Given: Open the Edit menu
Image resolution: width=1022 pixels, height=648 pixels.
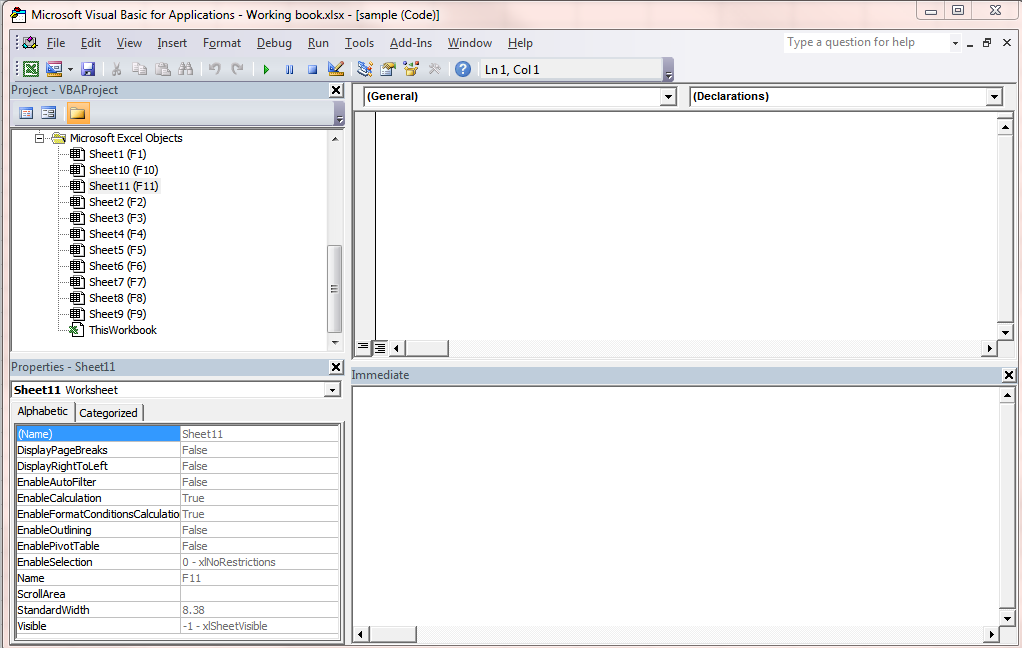Looking at the screenshot, I should (x=91, y=43).
